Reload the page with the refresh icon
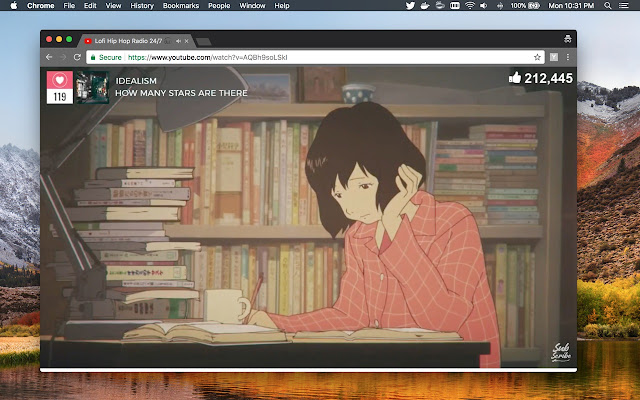This screenshot has height=400, width=640. [77, 57]
